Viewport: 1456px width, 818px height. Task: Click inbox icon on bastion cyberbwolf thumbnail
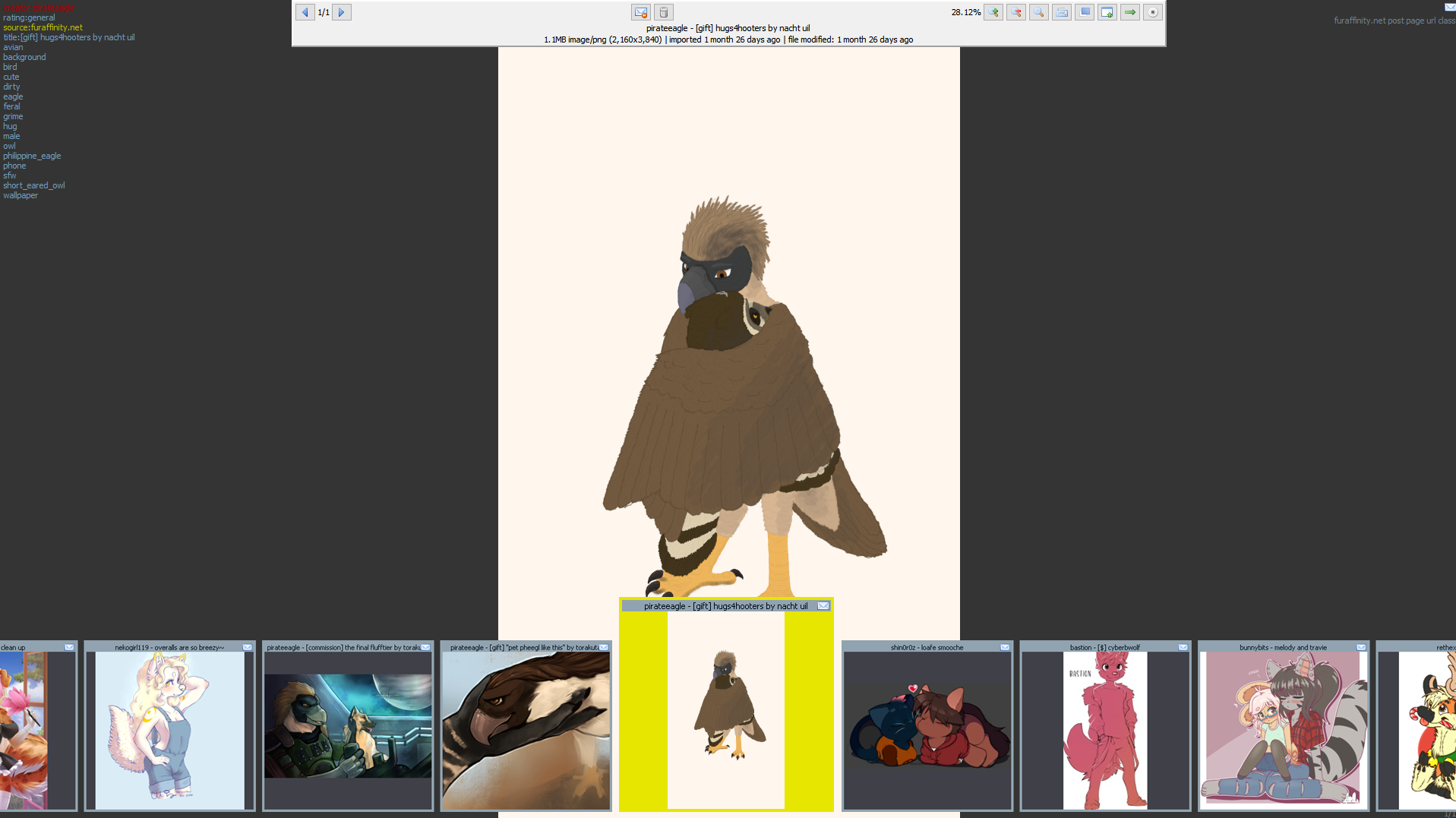pos(1183,647)
